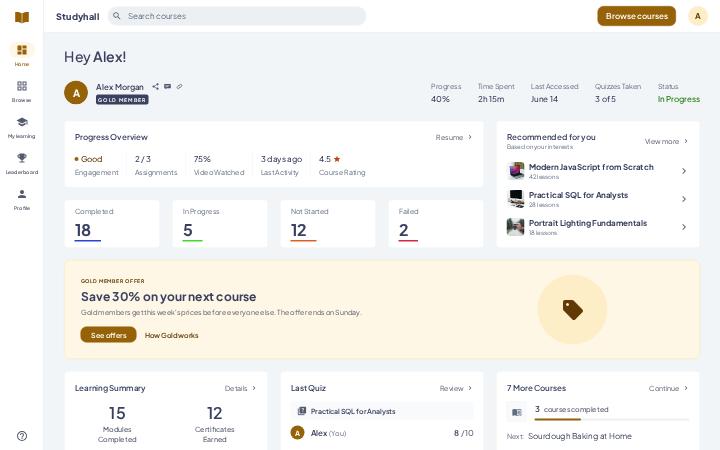Click the Alex Morgan name text
Screen dimensions: 720x450
[119, 87]
